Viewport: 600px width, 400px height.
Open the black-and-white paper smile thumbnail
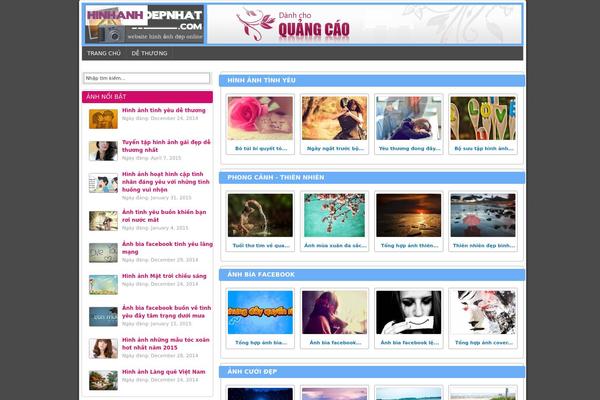409,312
